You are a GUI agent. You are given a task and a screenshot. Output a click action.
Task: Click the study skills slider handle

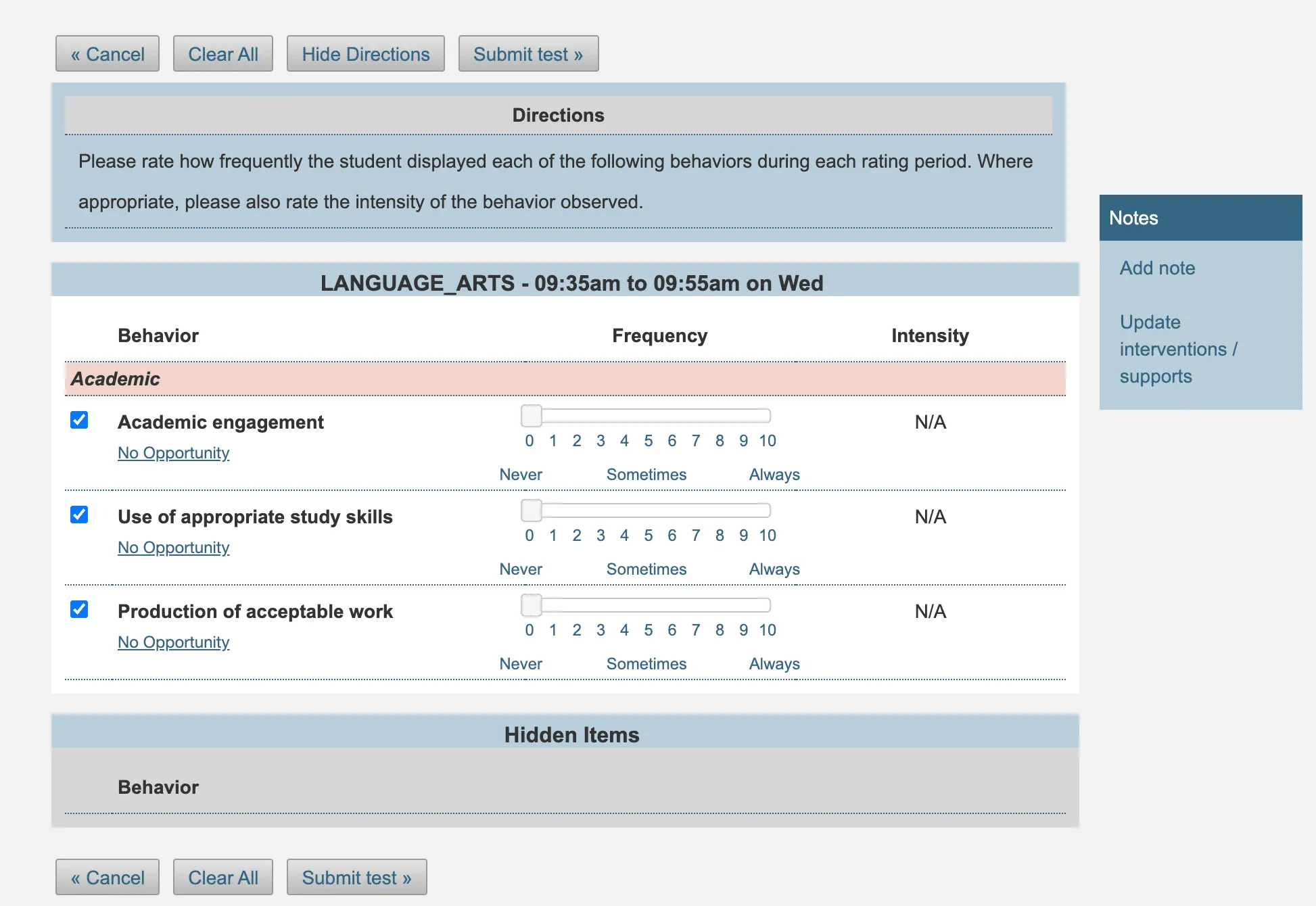tap(532, 510)
